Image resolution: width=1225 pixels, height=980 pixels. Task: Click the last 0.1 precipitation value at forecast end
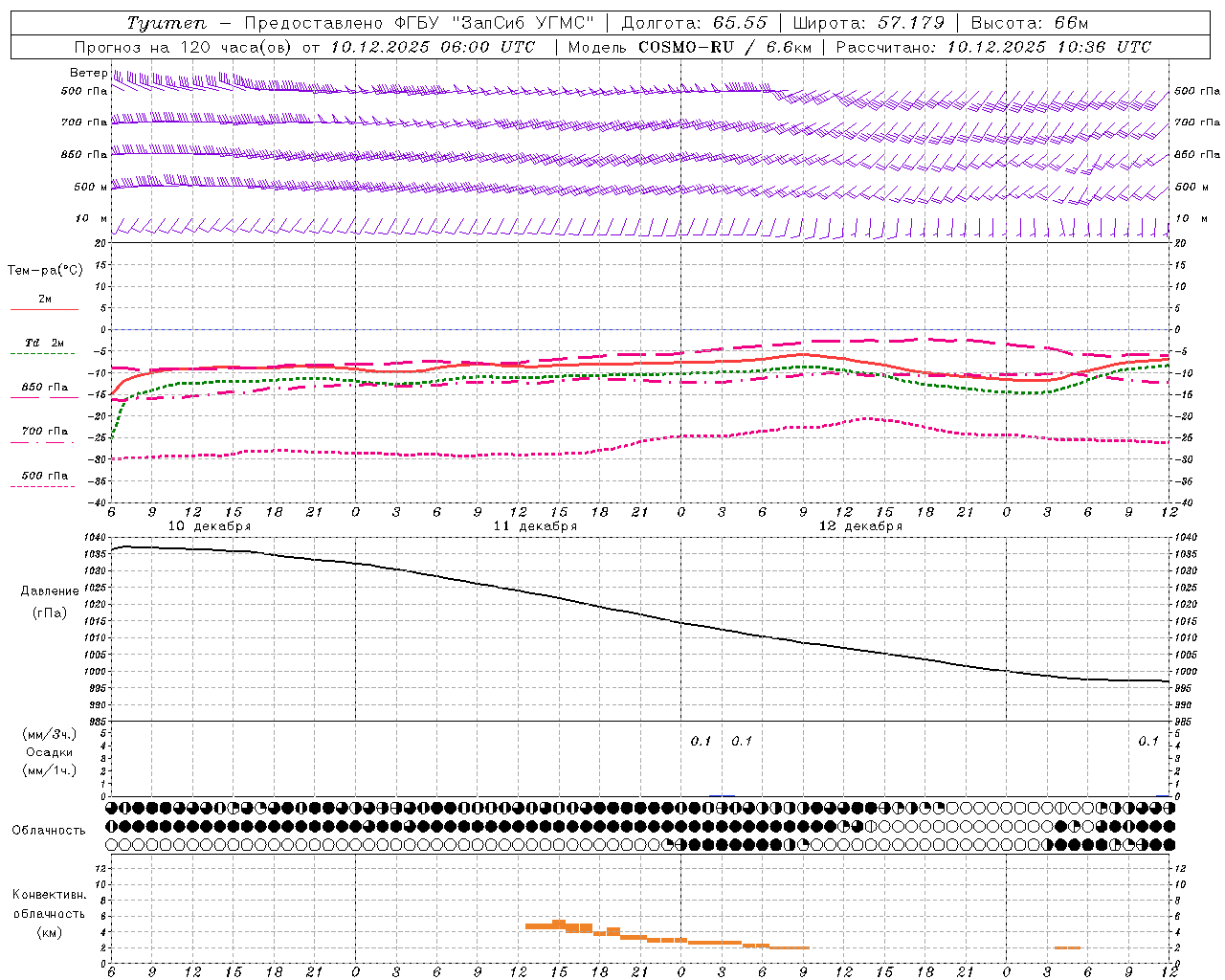(x=1148, y=741)
